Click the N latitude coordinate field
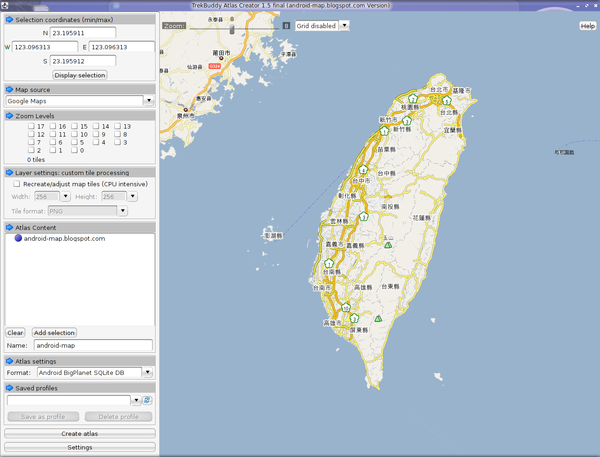 tap(83, 33)
